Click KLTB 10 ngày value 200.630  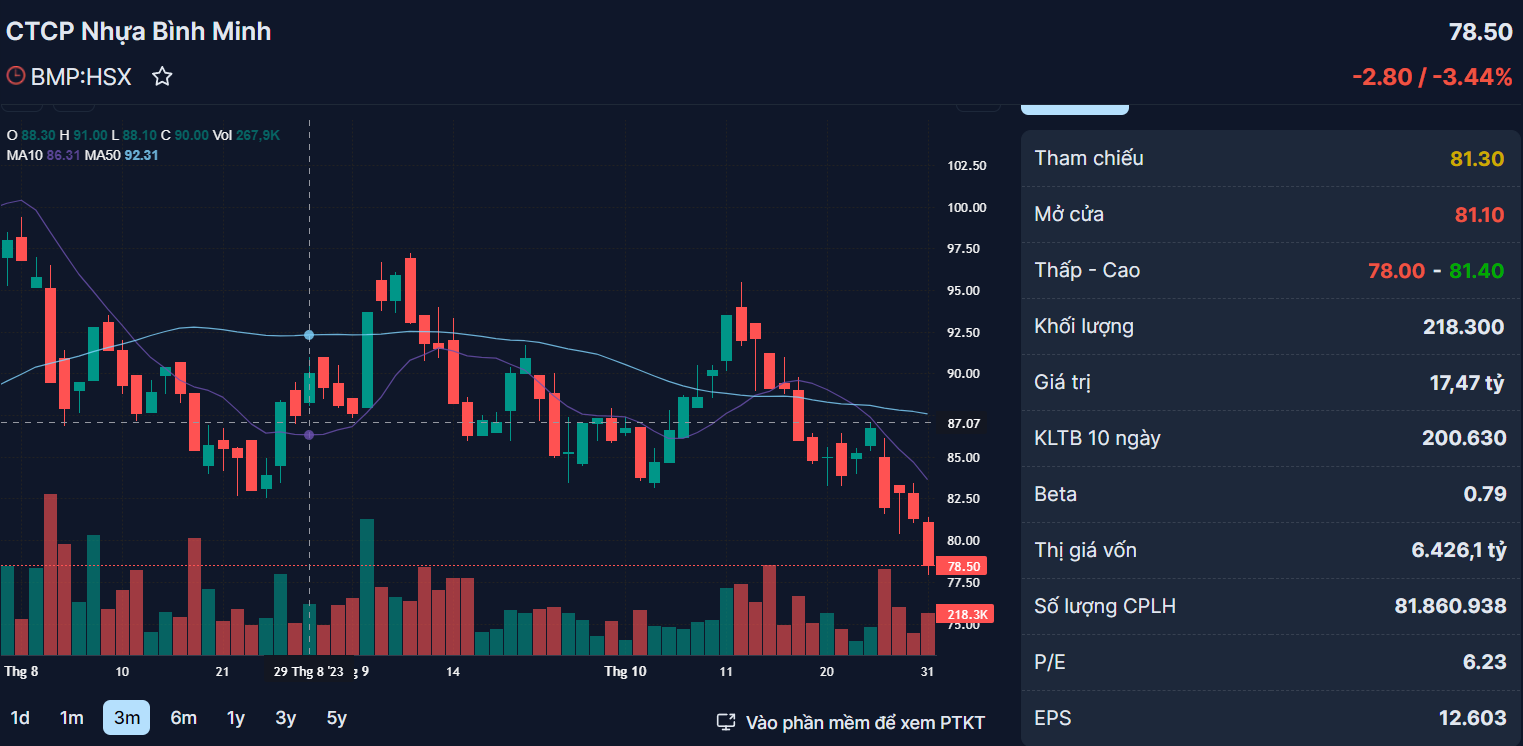[x=1463, y=438]
